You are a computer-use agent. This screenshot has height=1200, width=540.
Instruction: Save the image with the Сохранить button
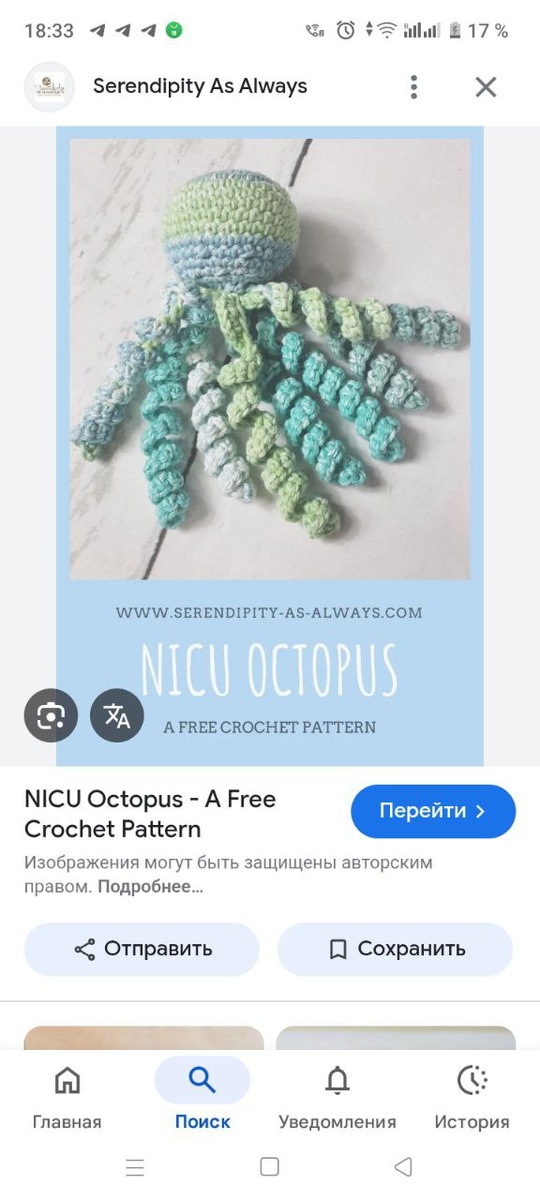[x=395, y=949]
